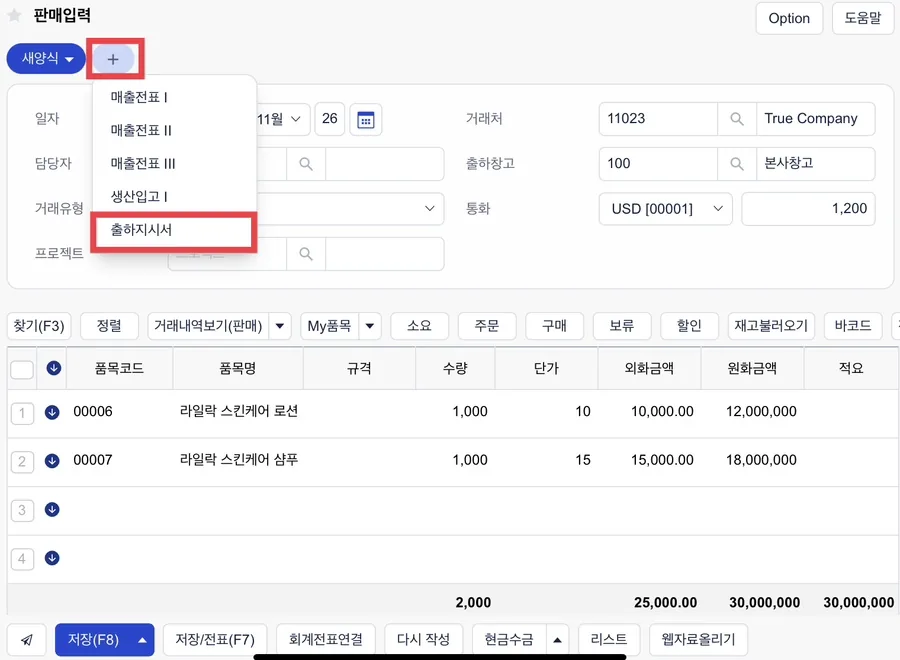This screenshot has width=900, height=660.
Task: Click the 담당자 search magnifier icon
Action: point(306,164)
